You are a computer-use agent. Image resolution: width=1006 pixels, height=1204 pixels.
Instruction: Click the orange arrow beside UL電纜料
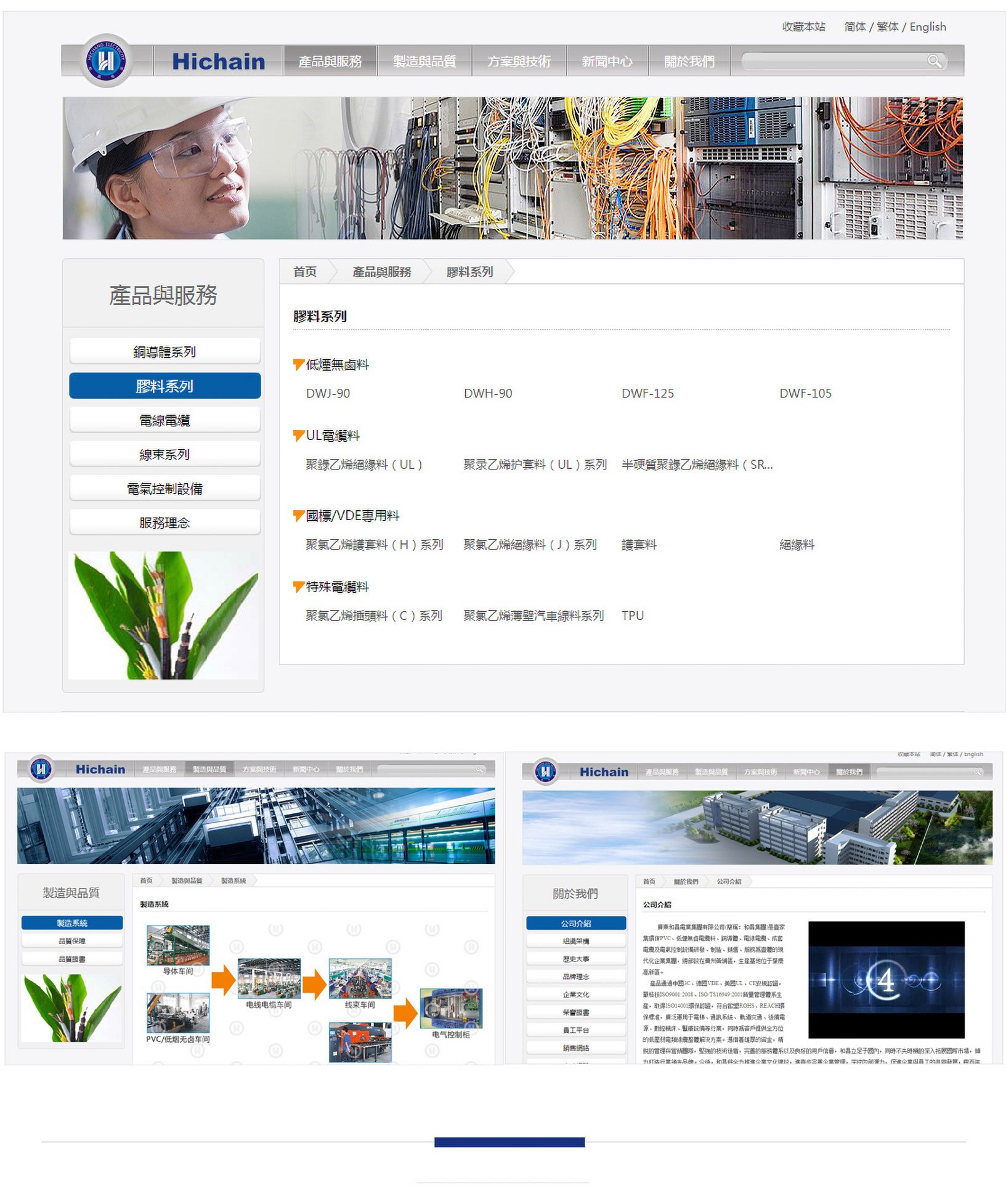pyautogui.click(x=299, y=436)
